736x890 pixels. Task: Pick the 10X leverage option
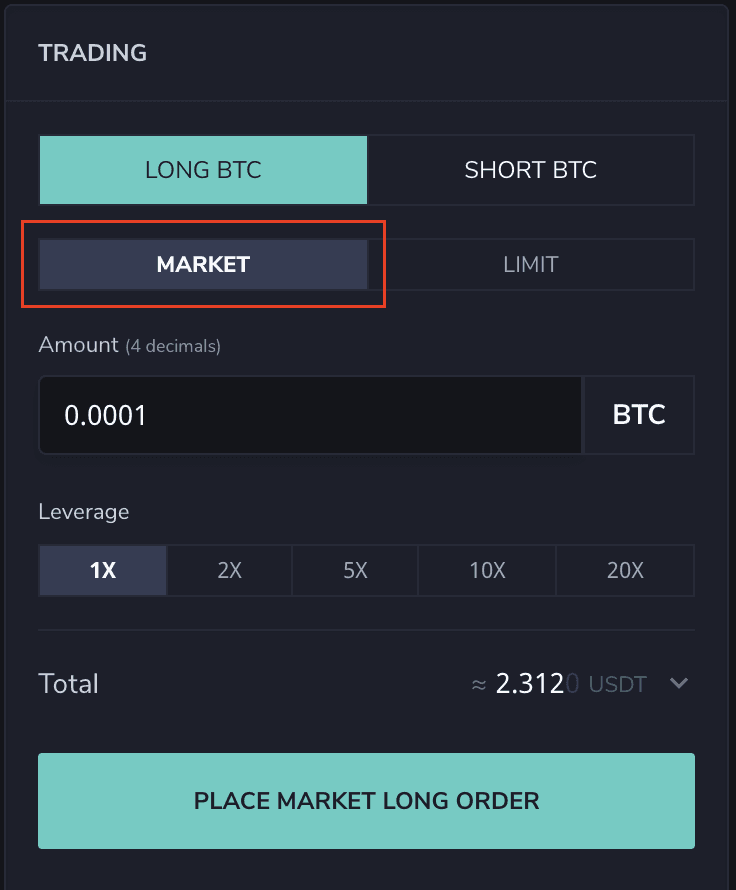pos(487,571)
